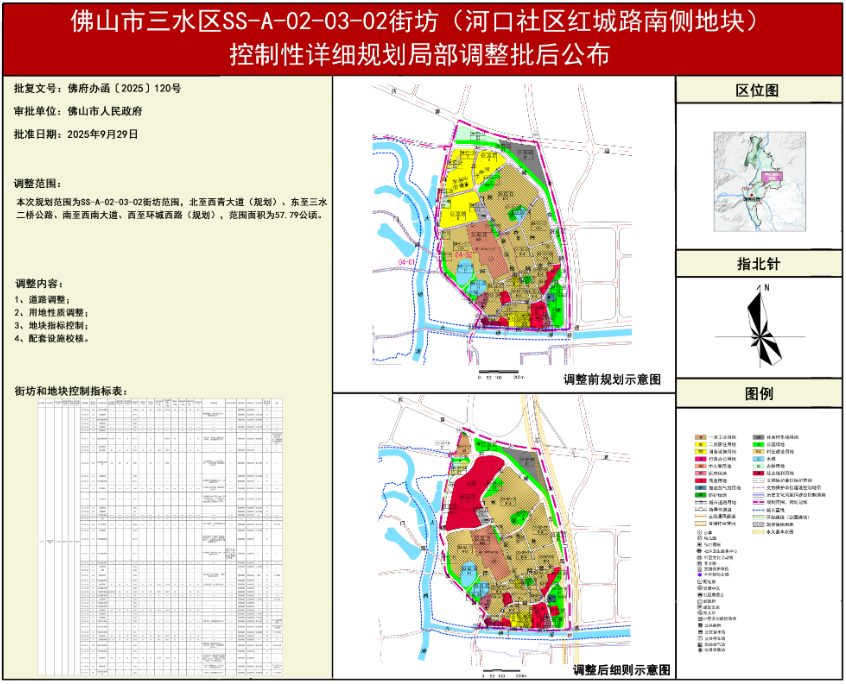Click the 图例 legend section header

[760, 394]
